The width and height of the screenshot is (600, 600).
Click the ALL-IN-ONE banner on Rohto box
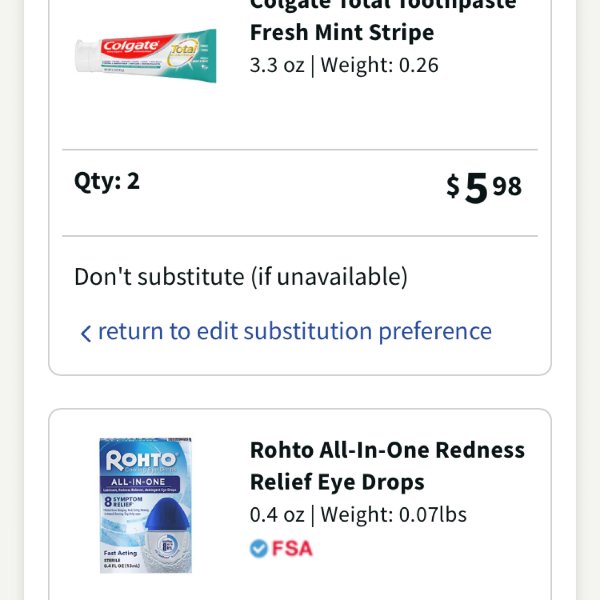[x=139, y=482]
